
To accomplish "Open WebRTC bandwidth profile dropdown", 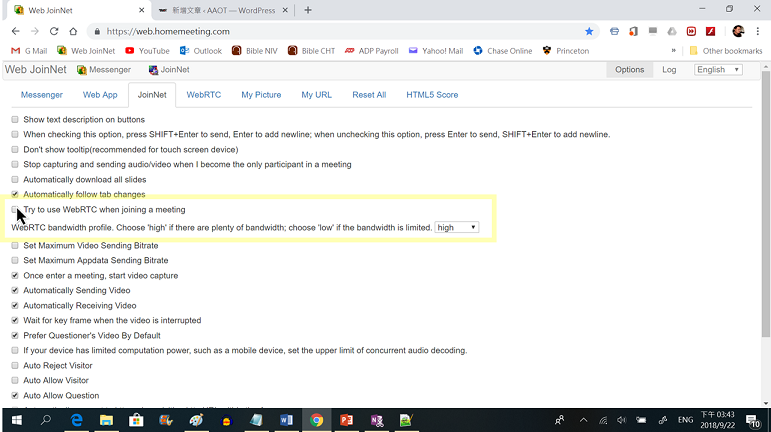I will (457, 228).
